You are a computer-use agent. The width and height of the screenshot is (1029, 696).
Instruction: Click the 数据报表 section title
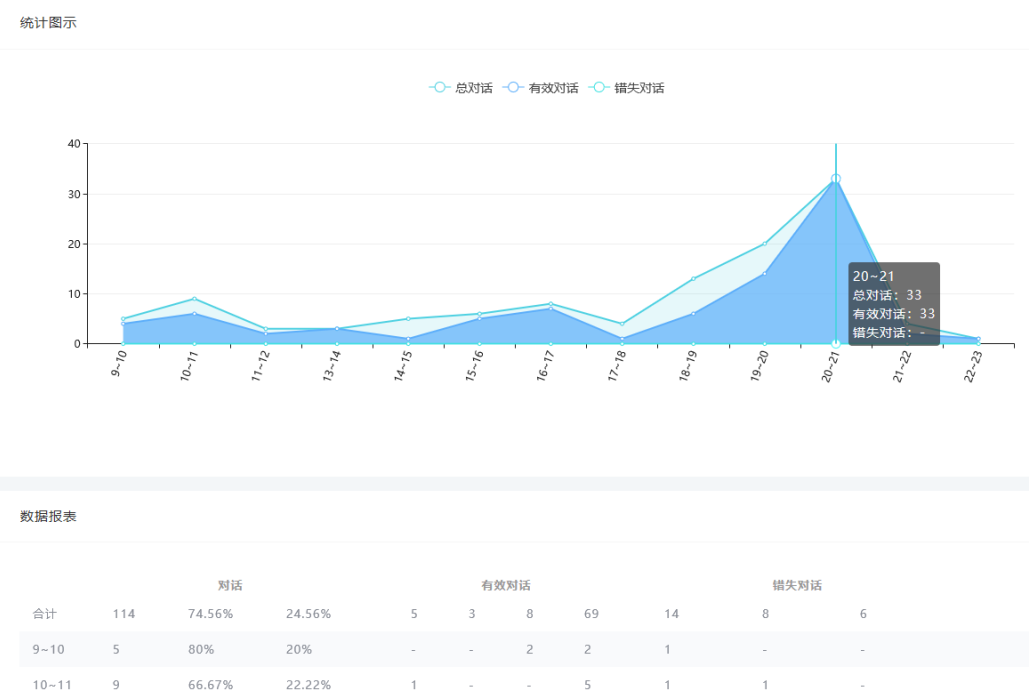[48, 516]
